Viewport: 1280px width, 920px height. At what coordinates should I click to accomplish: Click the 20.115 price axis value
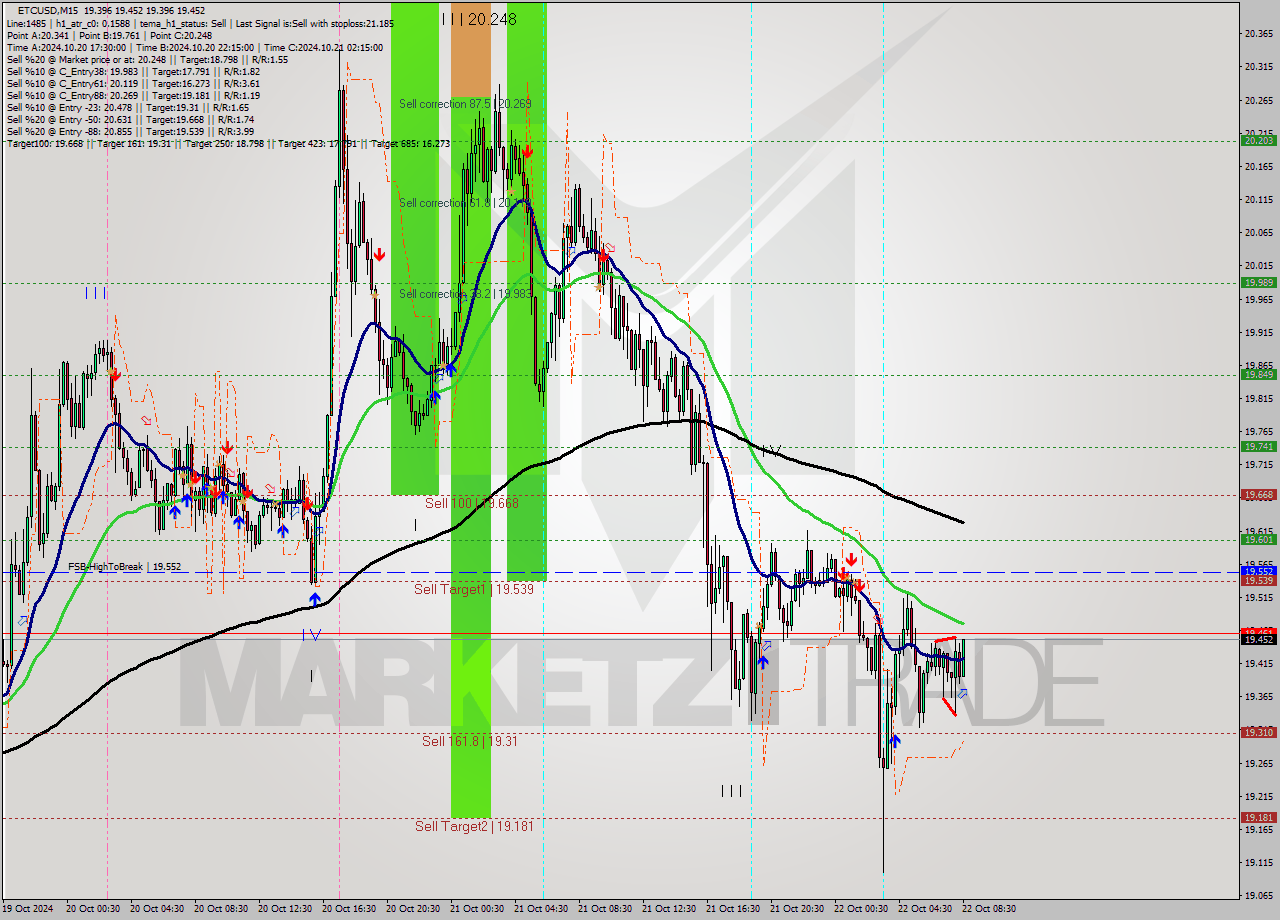click(1258, 199)
